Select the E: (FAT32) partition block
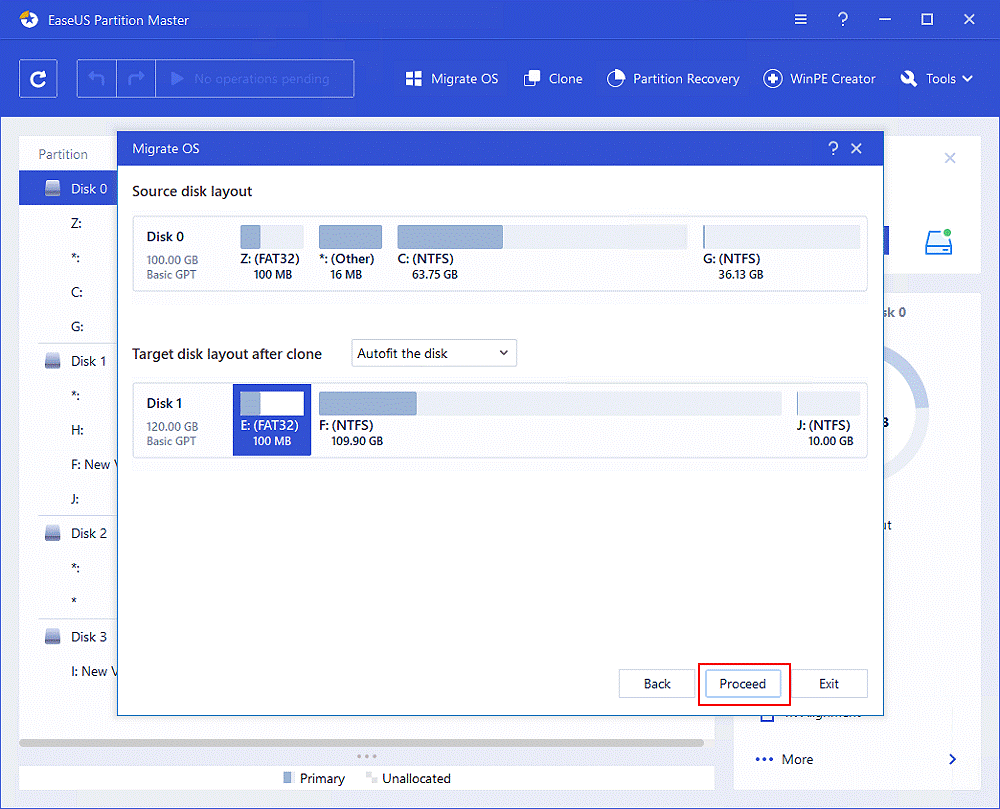This screenshot has height=809, width=1000. 272,419
